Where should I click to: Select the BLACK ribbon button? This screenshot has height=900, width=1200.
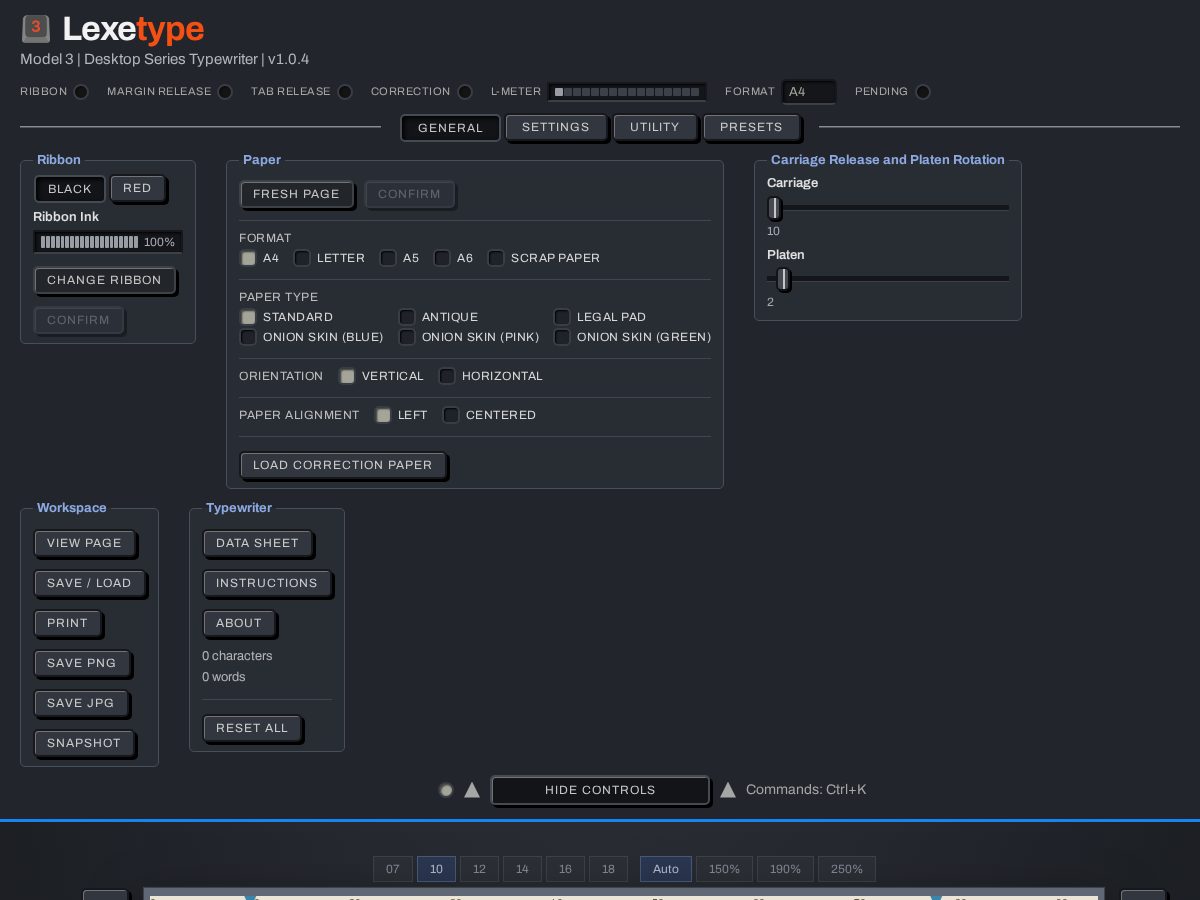pyautogui.click(x=70, y=189)
